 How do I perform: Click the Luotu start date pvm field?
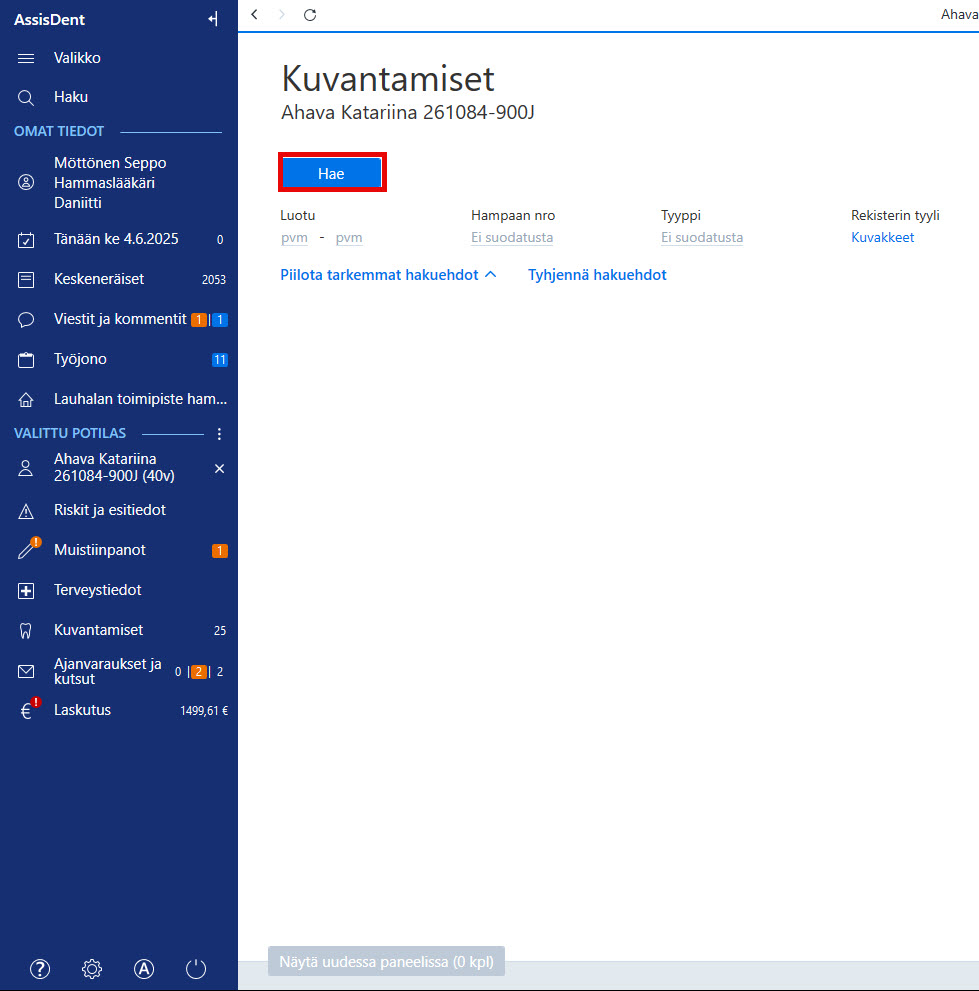click(x=295, y=238)
